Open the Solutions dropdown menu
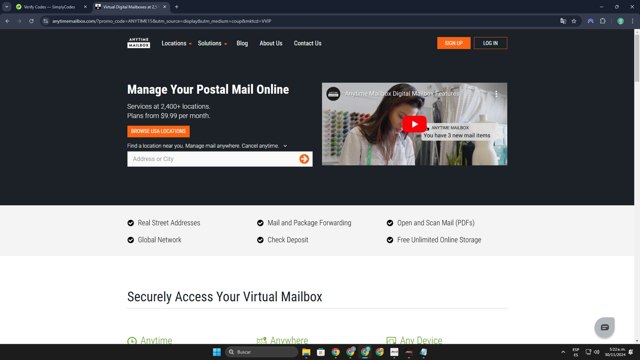The width and height of the screenshot is (640, 360). point(212,43)
